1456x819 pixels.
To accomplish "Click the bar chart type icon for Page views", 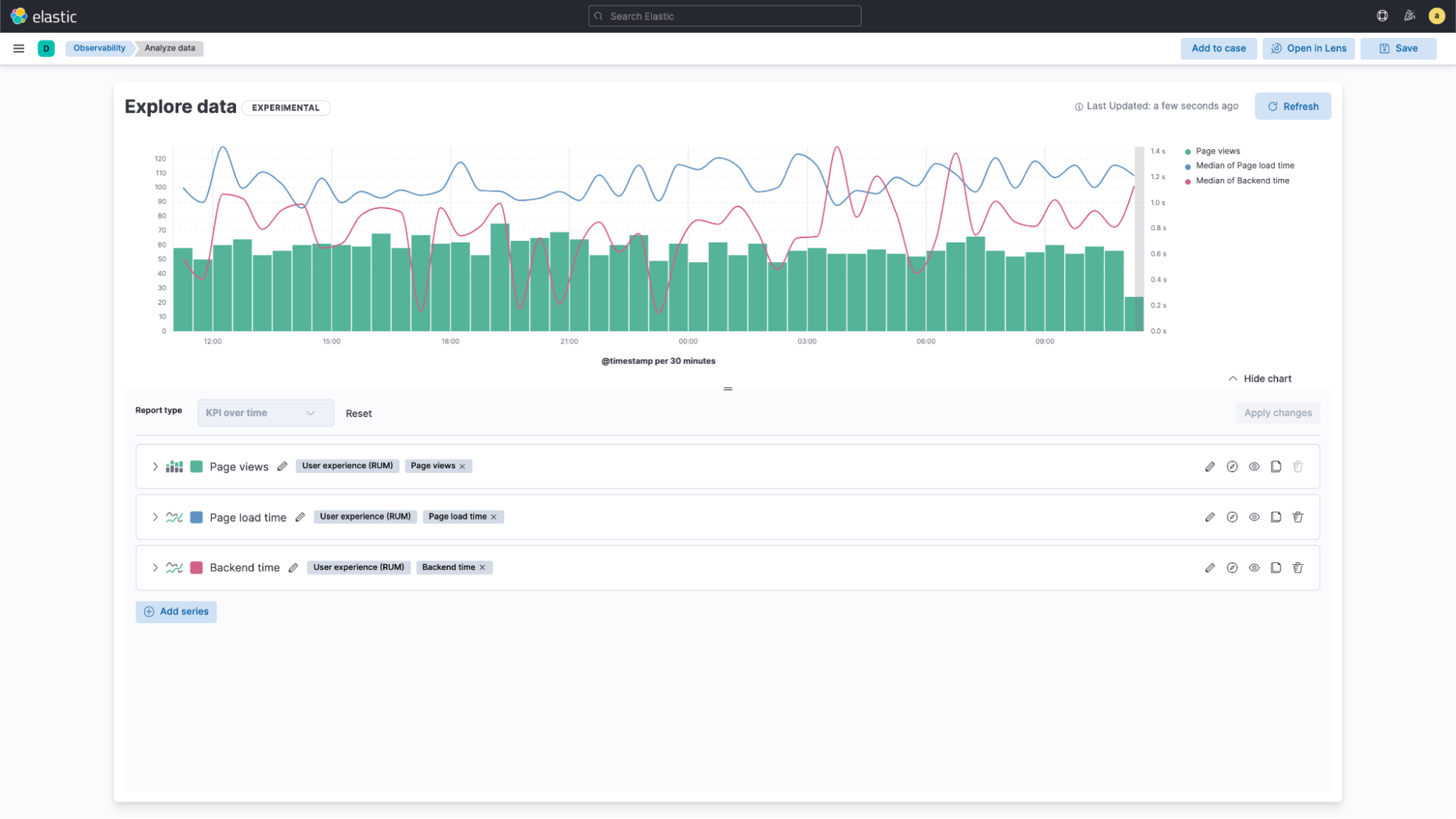I will (174, 467).
